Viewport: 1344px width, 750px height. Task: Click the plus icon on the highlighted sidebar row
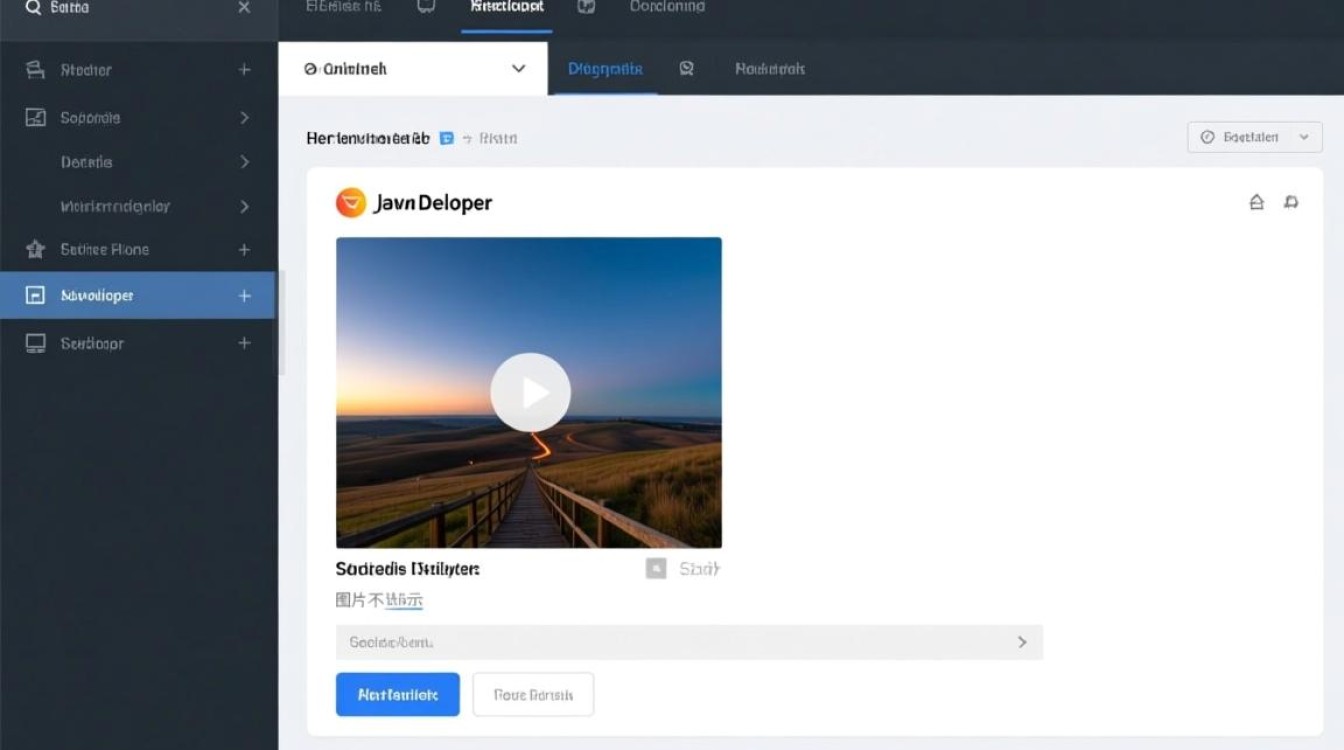coord(244,296)
